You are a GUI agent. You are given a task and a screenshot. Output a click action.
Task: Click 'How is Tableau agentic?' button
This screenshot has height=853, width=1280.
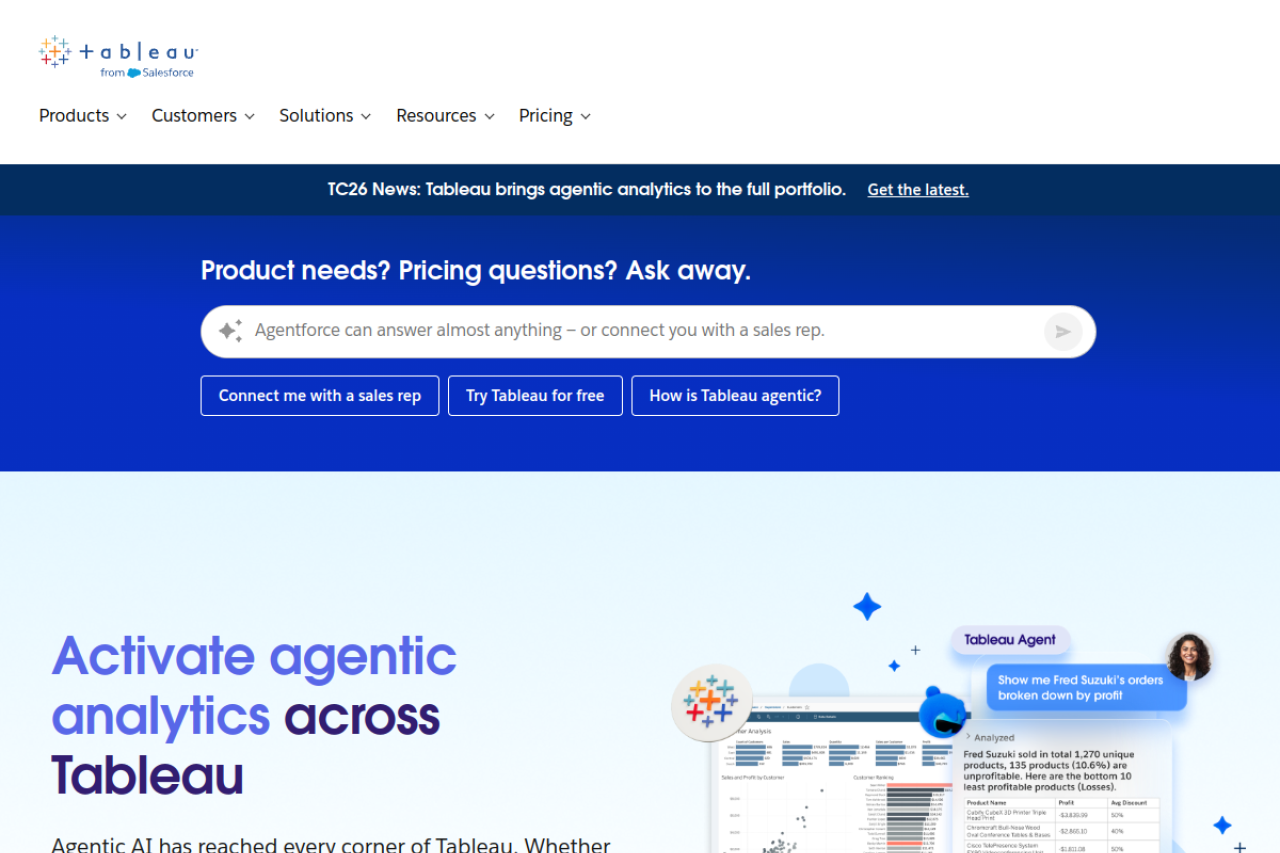point(735,396)
